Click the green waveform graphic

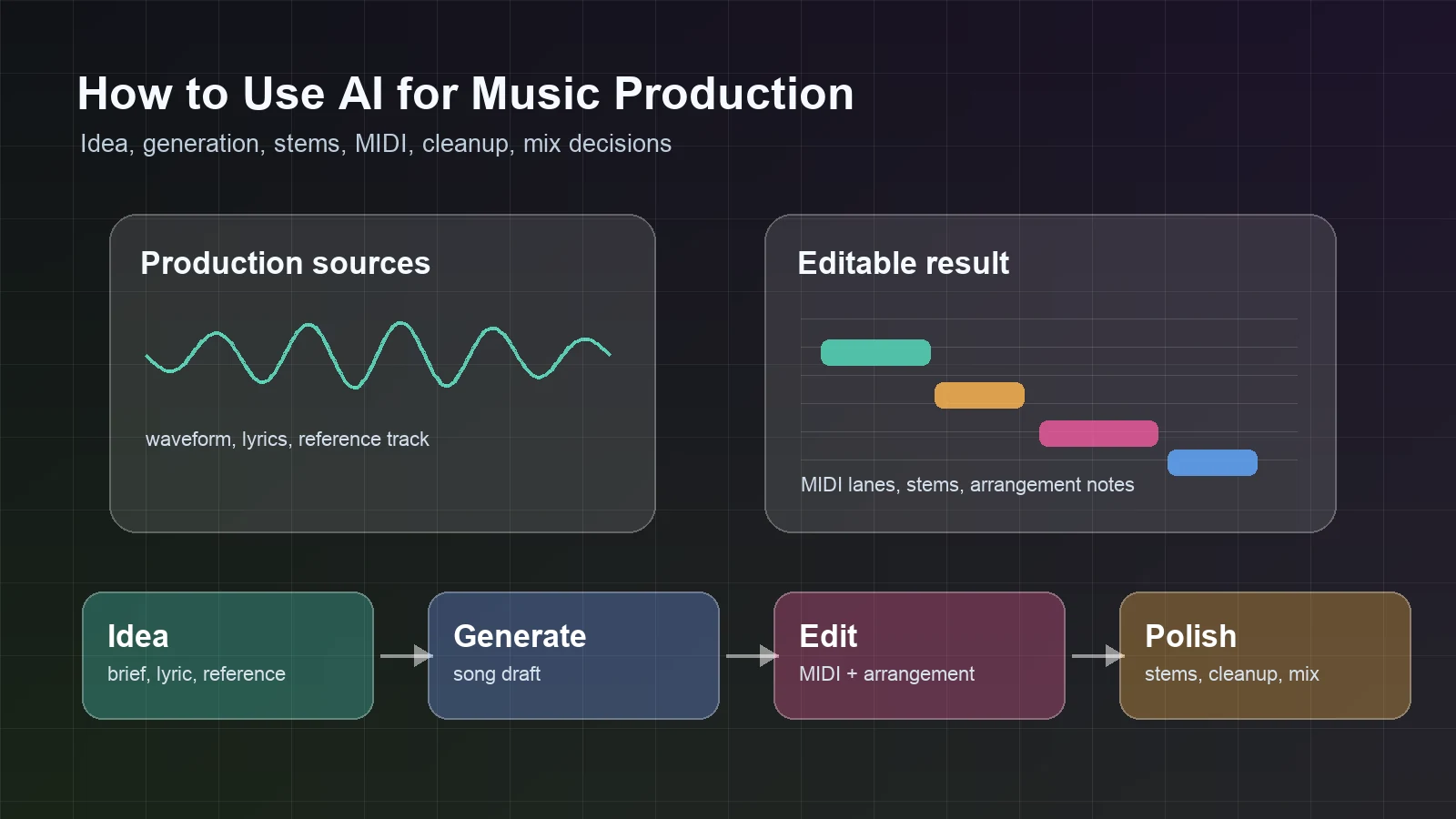click(x=378, y=355)
